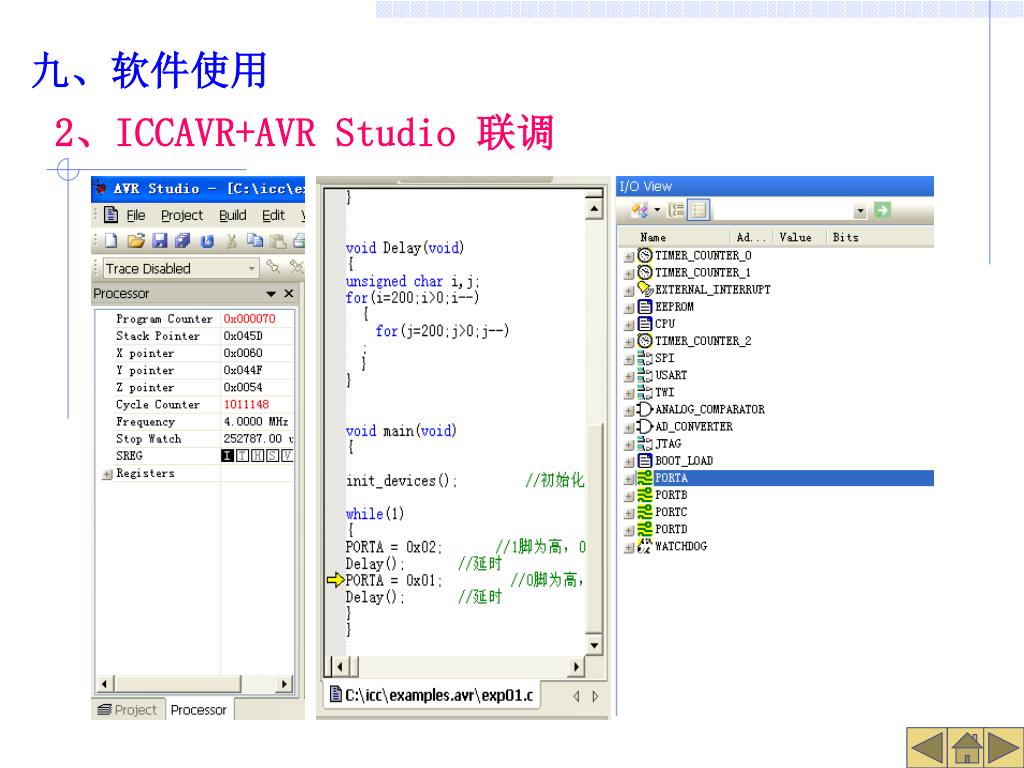Click the Processor panel scroll-right arrow

click(284, 684)
